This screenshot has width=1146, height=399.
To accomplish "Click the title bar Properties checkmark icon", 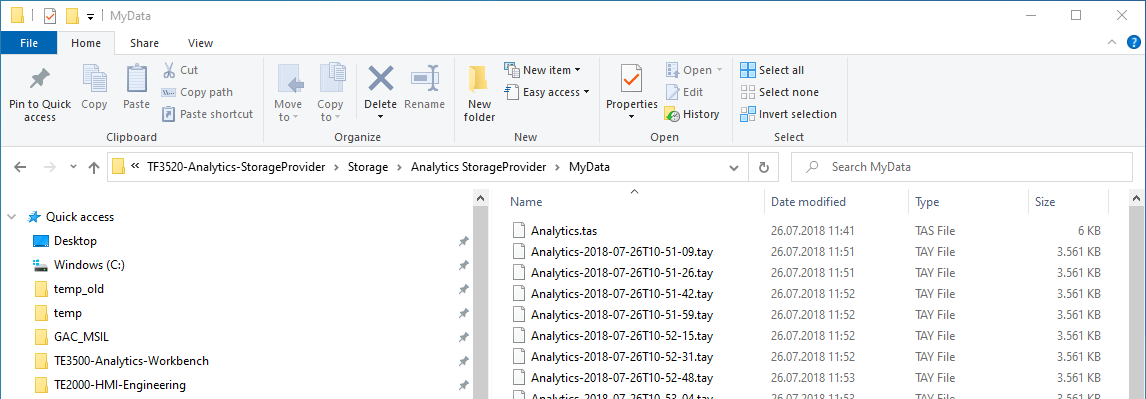I will [50, 15].
